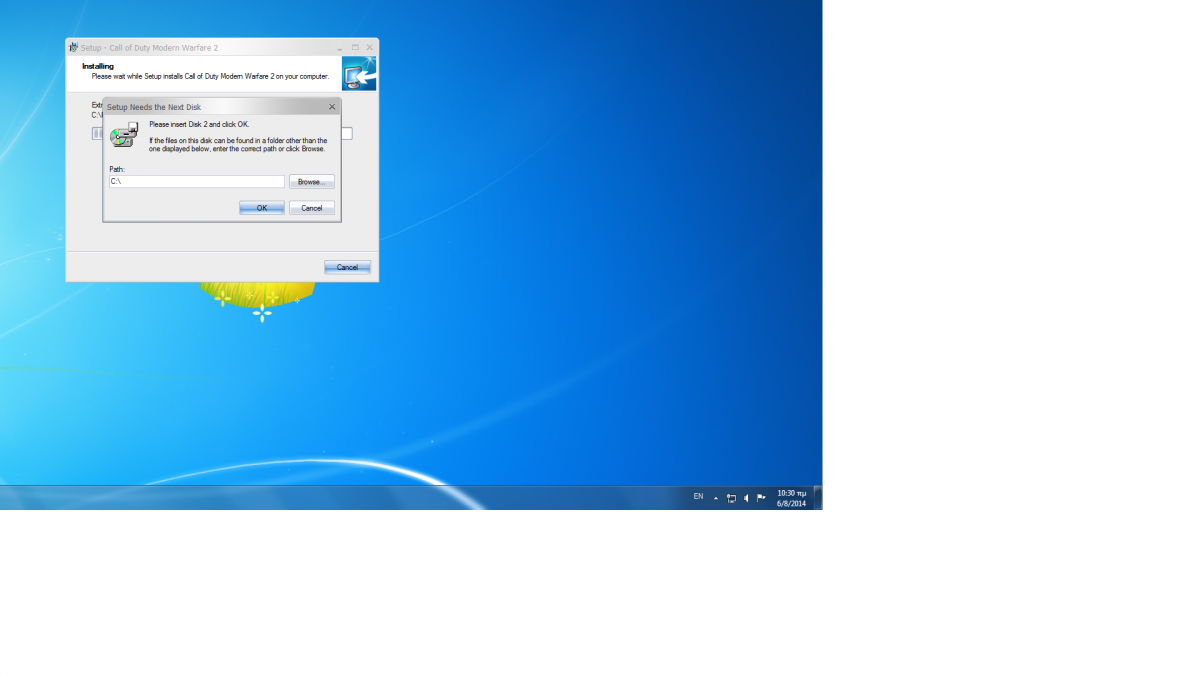The image size is (1200, 675).
Task: Click the installer computer graphic in the wizard header
Action: [x=359, y=74]
